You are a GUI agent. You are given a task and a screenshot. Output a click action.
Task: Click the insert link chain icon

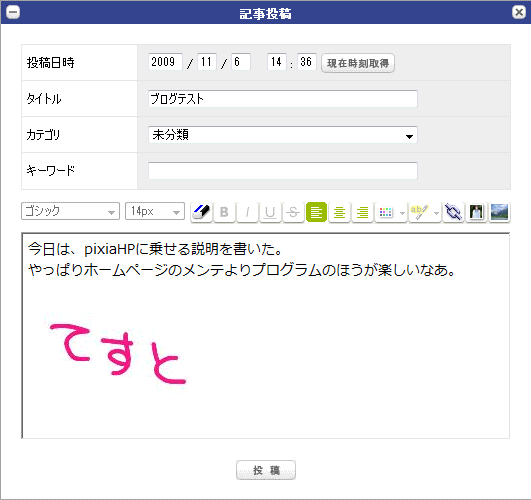tap(453, 212)
